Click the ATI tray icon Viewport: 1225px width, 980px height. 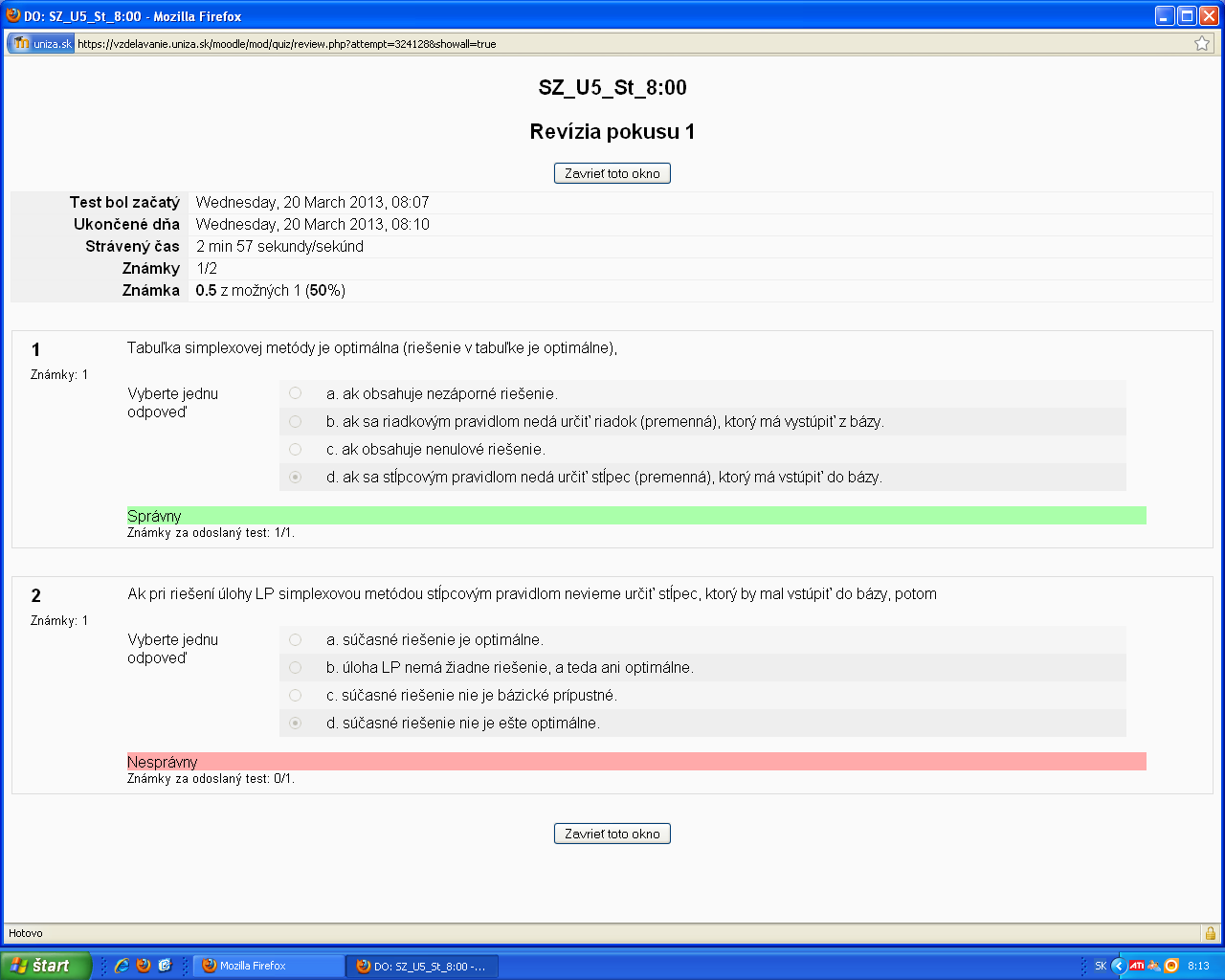pyautogui.click(x=1136, y=966)
